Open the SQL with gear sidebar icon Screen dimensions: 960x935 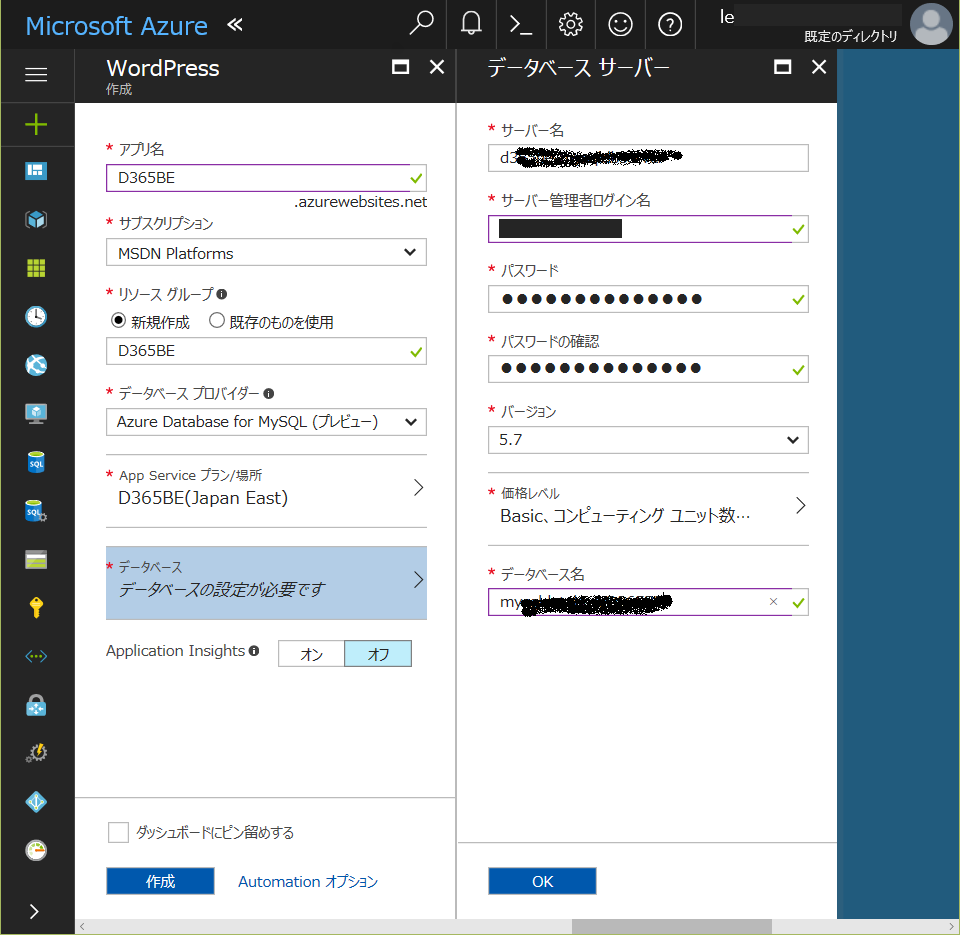click(36, 511)
